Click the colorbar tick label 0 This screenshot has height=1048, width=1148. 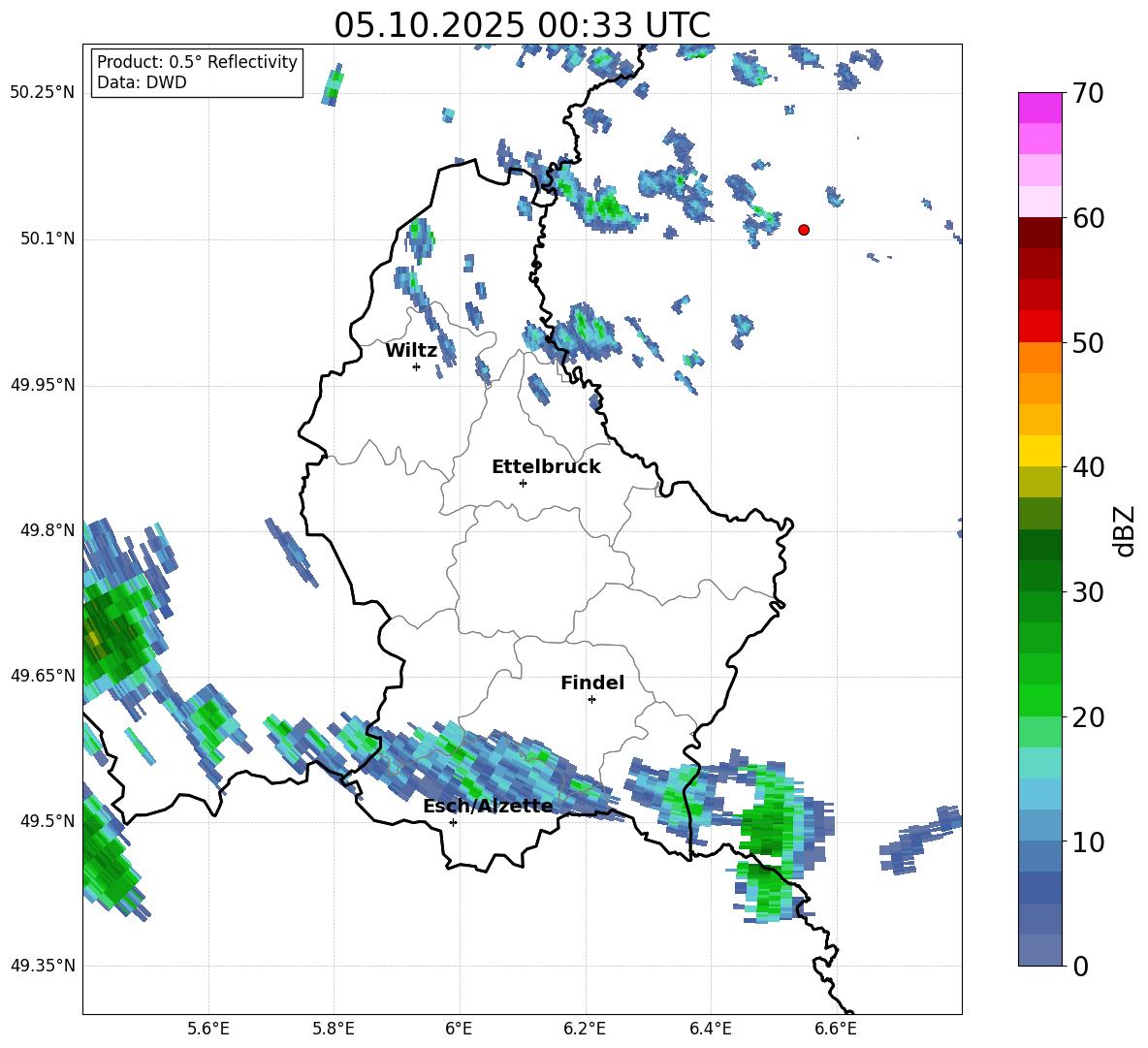point(1080,966)
